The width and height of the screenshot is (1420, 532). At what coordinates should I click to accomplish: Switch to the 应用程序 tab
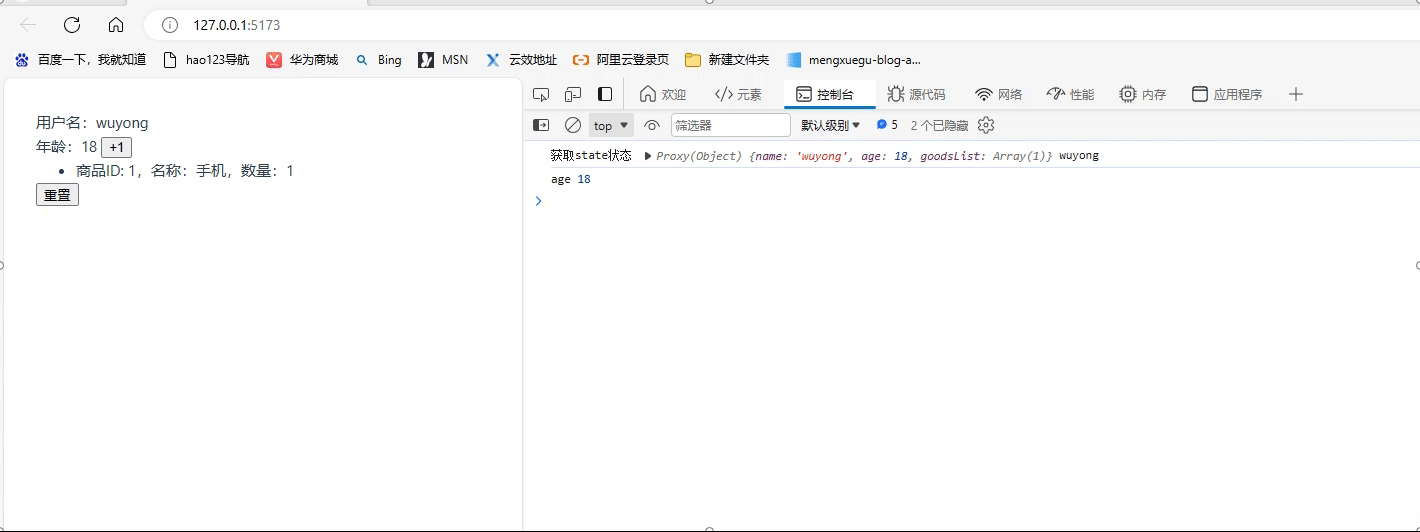click(x=1227, y=94)
